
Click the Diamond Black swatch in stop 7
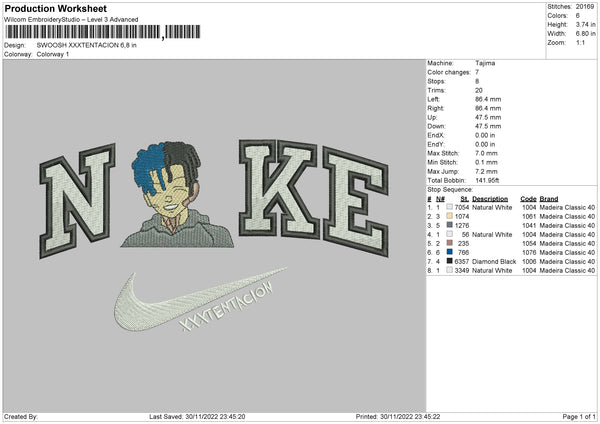[x=450, y=261]
